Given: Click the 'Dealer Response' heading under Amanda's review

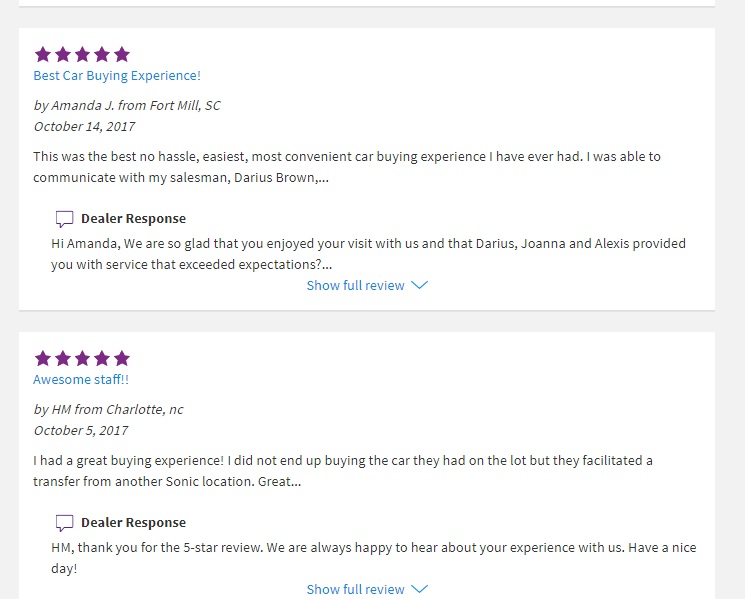Looking at the screenshot, I should tap(134, 219).
